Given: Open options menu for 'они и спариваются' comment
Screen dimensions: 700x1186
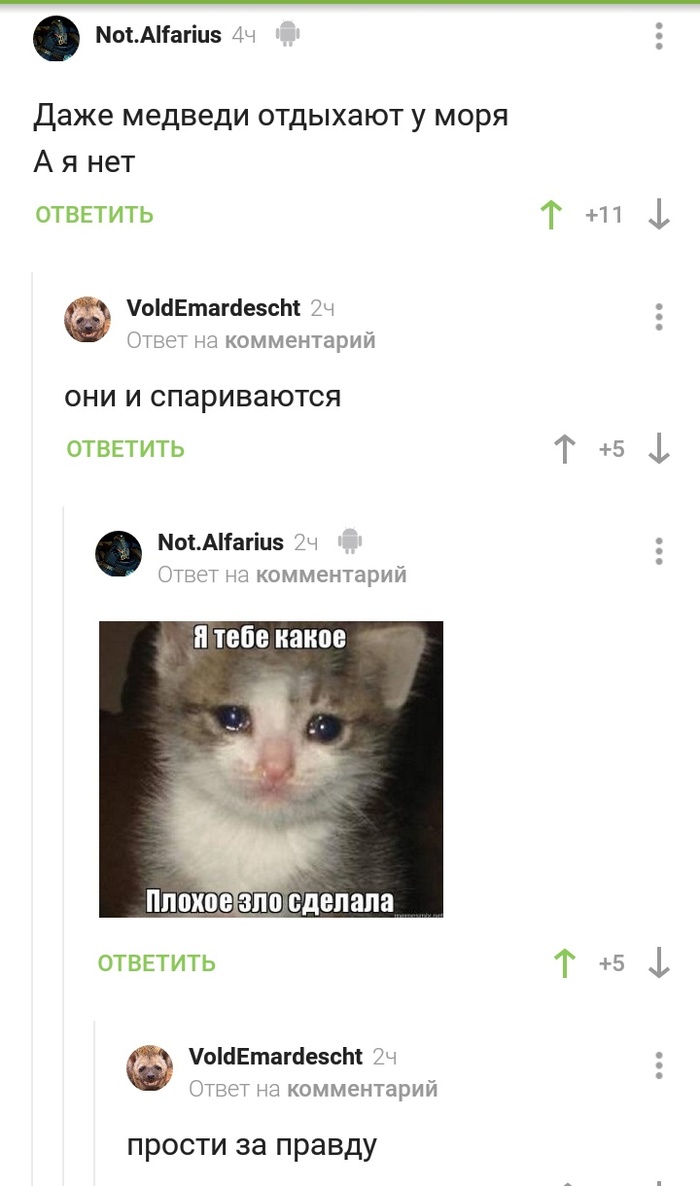Looking at the screenshot, I should click(659, 317).
